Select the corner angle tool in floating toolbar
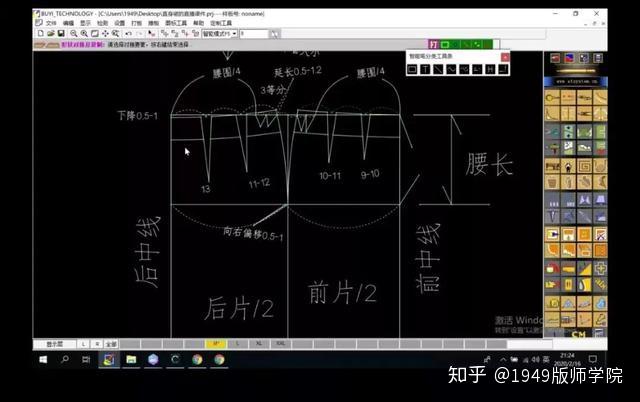This screenshot has width=640, height=402. (503, 69)
